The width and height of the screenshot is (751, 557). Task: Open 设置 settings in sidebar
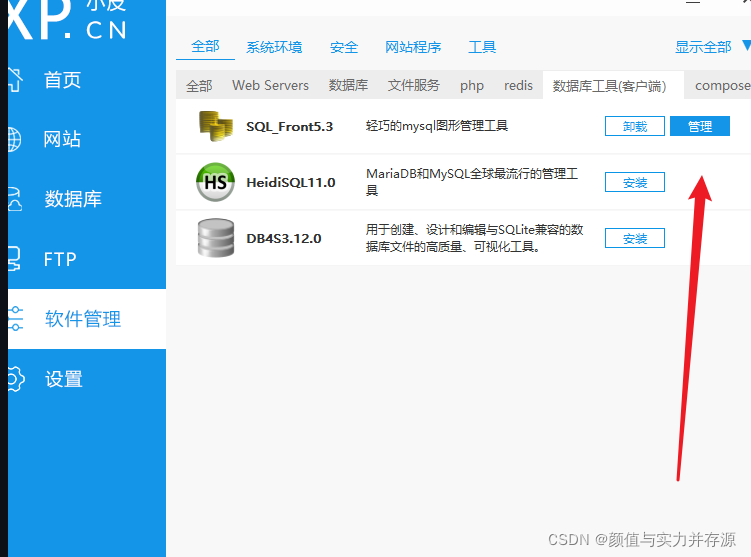pyautogui.click(x=64, y=379)
